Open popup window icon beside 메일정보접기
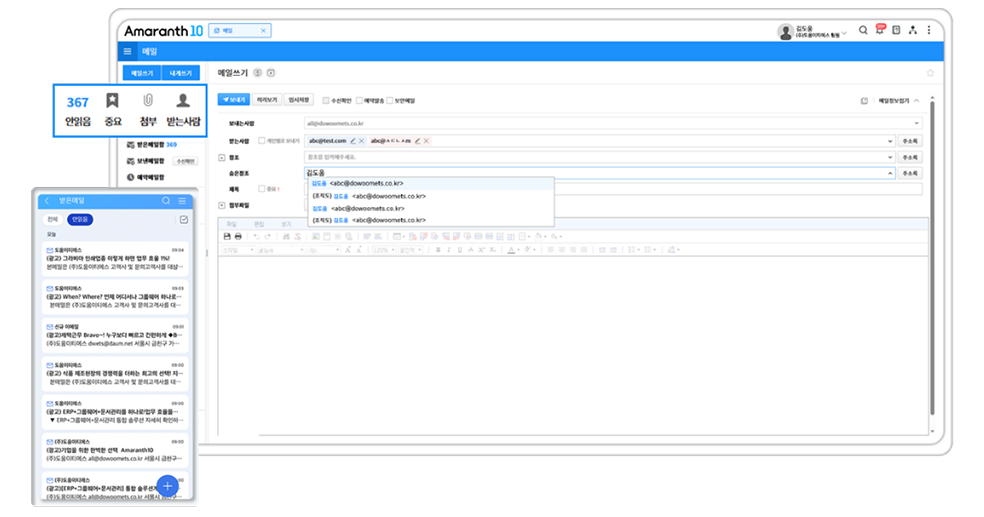 [x=864, y=100]
